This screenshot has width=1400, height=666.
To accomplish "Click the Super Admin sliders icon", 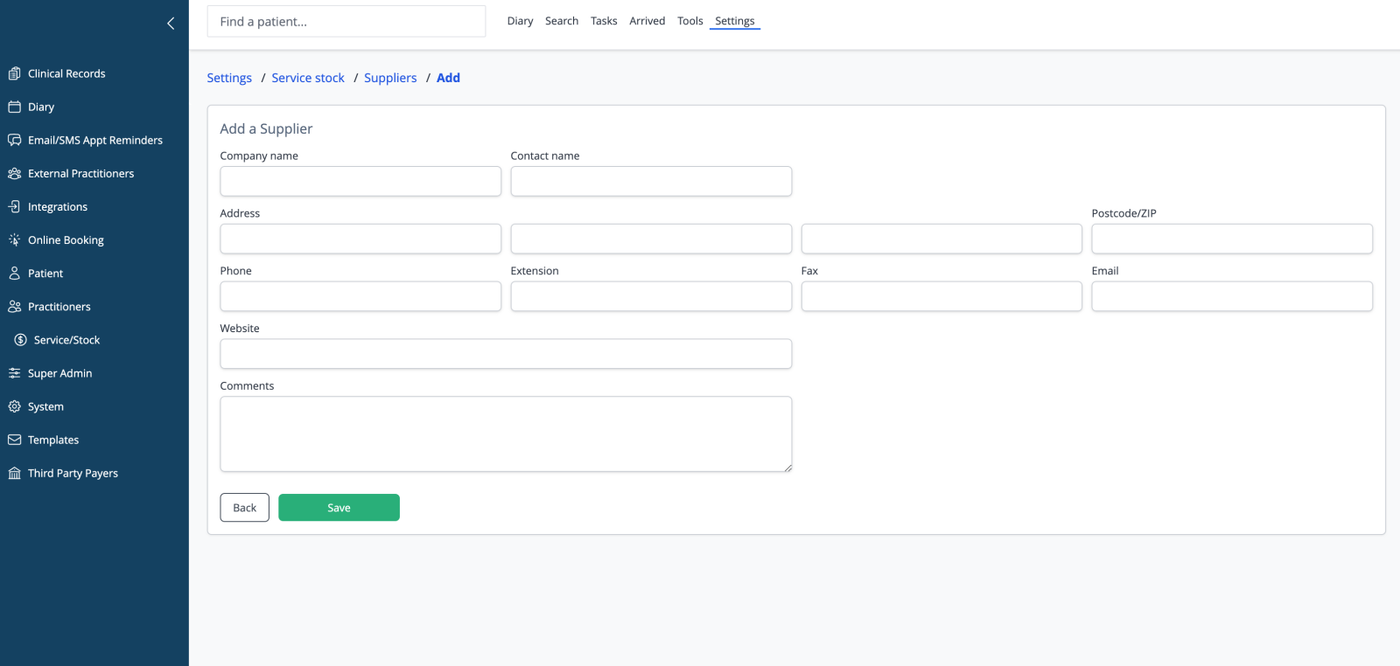I will click(x=14, y=373).
